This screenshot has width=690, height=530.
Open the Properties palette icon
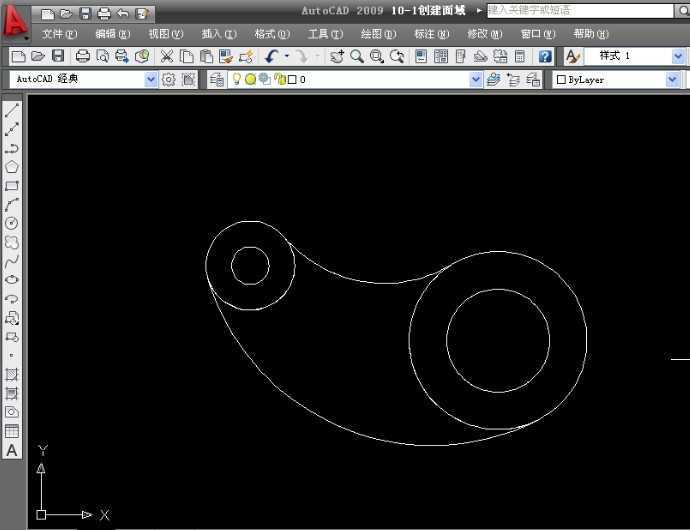(421, 56)
